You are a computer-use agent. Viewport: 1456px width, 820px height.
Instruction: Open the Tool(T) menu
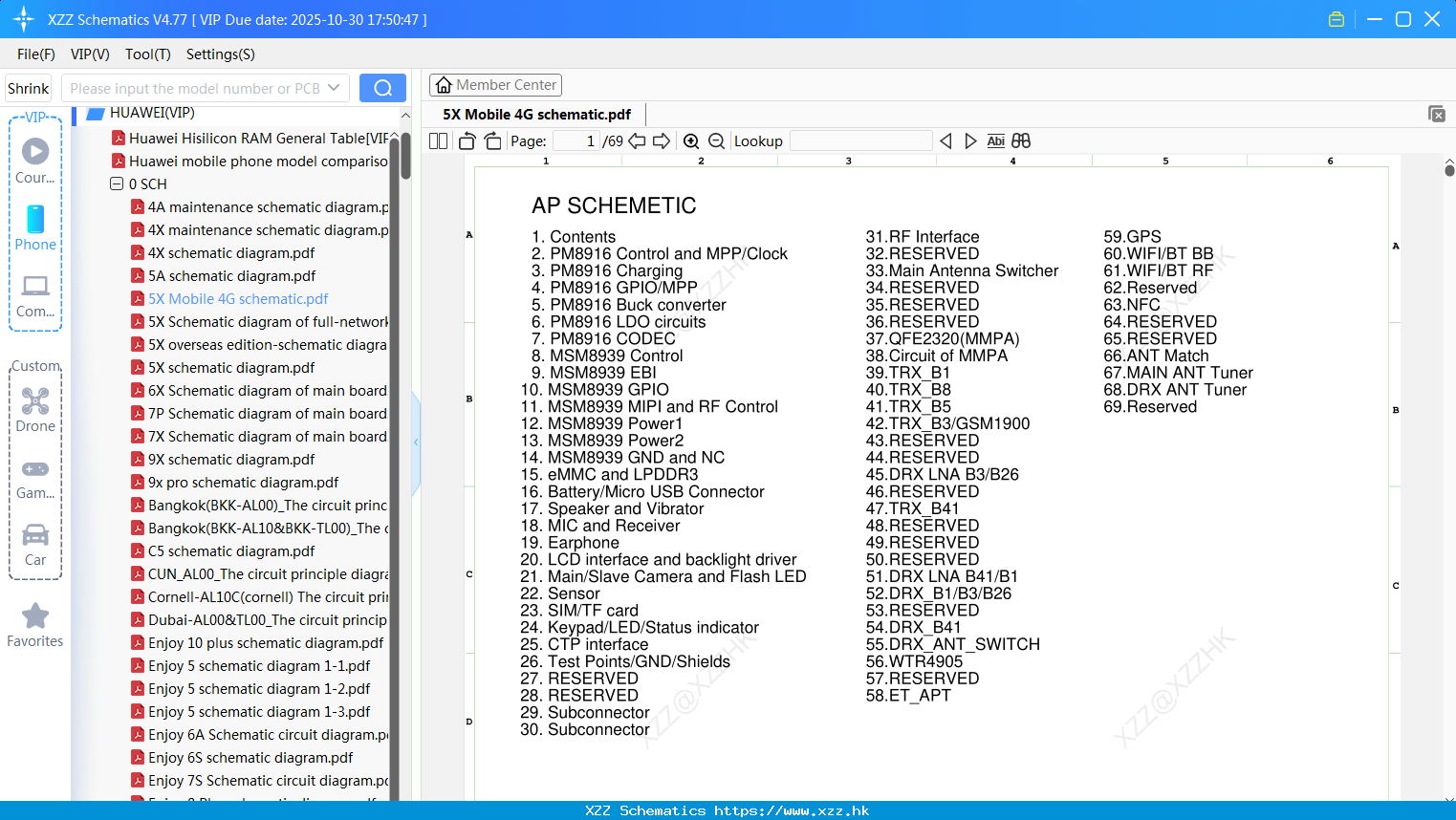[148, 54]
